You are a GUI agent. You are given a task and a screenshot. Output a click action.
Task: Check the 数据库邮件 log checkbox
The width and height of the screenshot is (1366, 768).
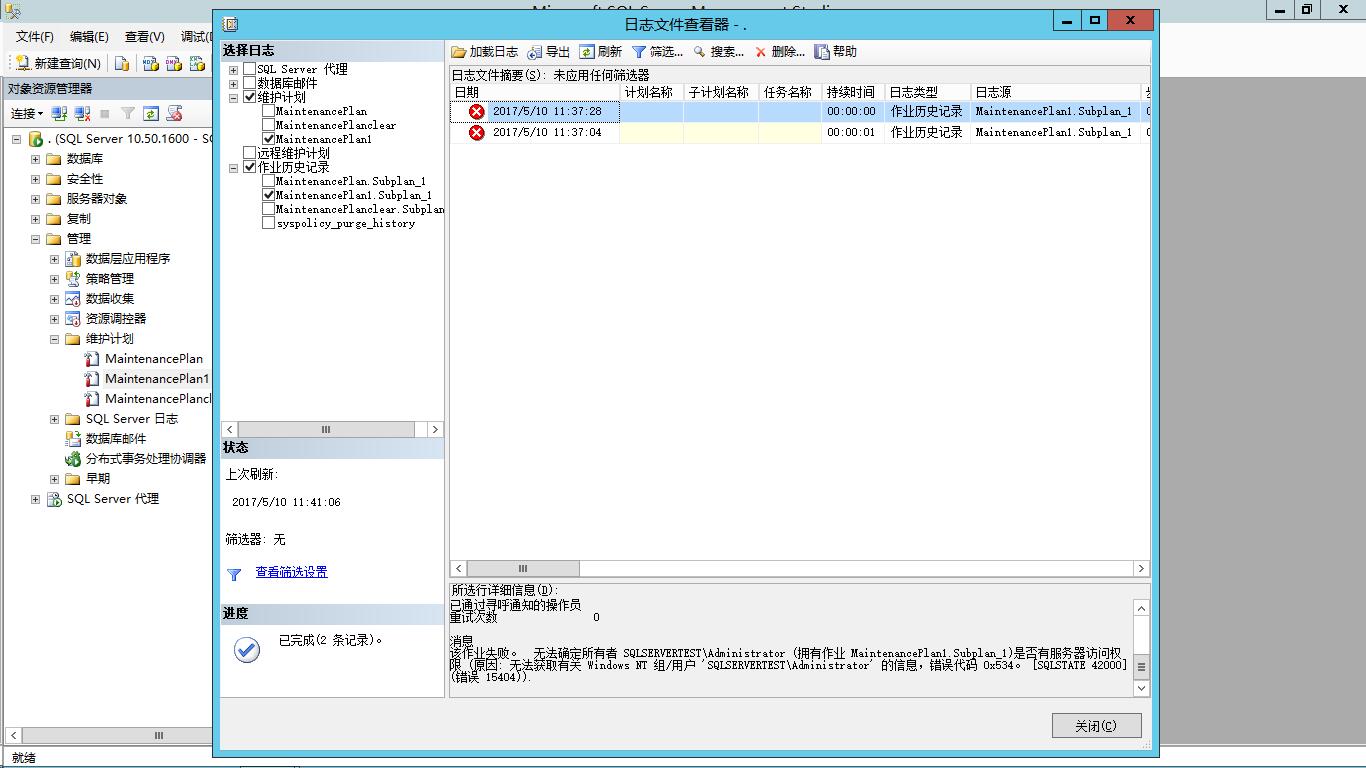[250, 84]
